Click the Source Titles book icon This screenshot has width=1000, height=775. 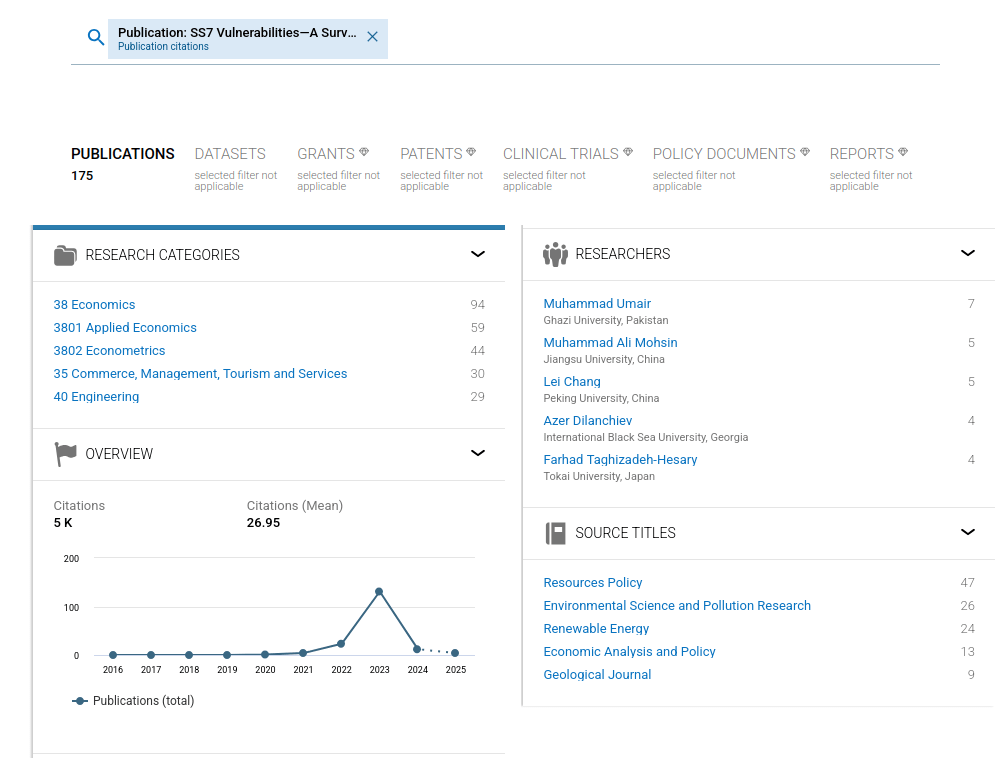click(x=555, y=533)
